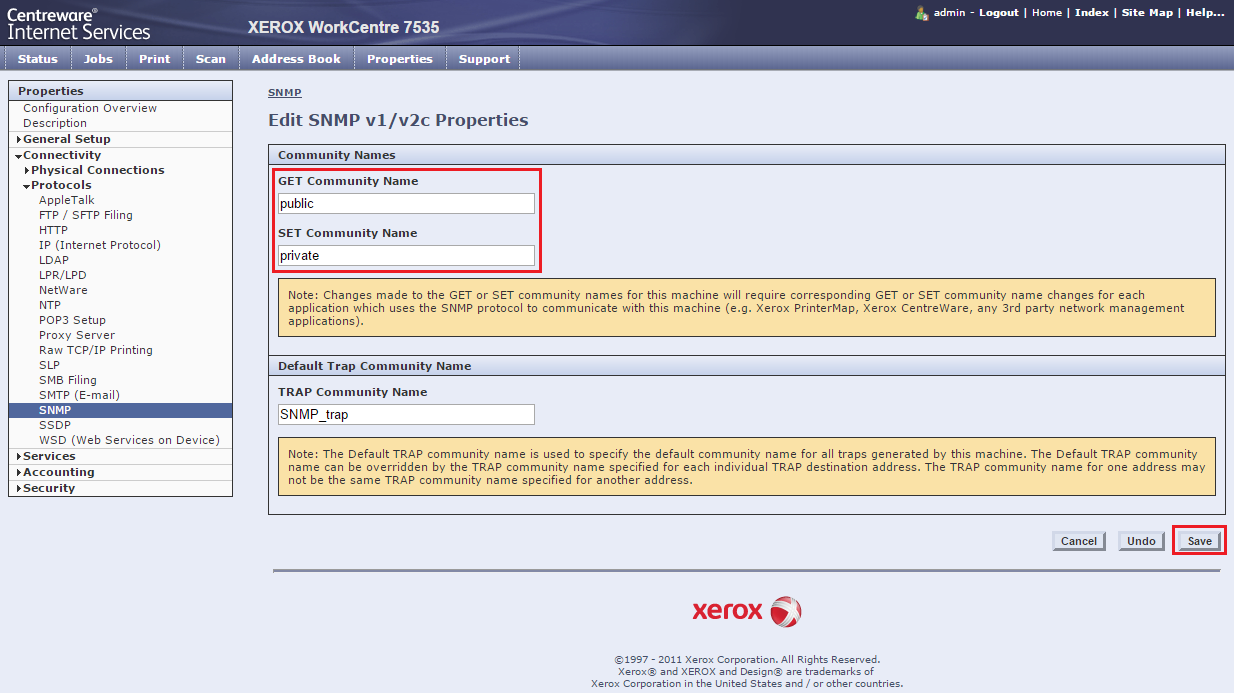Expand the Services section
Viewport: 1234px width, 693px height.
(x=48, y=456)
